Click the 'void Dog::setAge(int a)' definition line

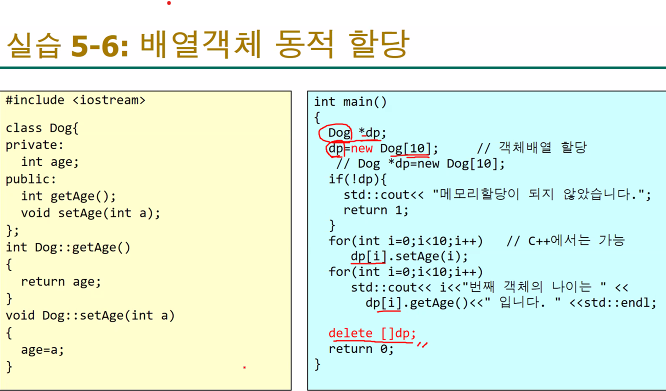pos(90,316)
